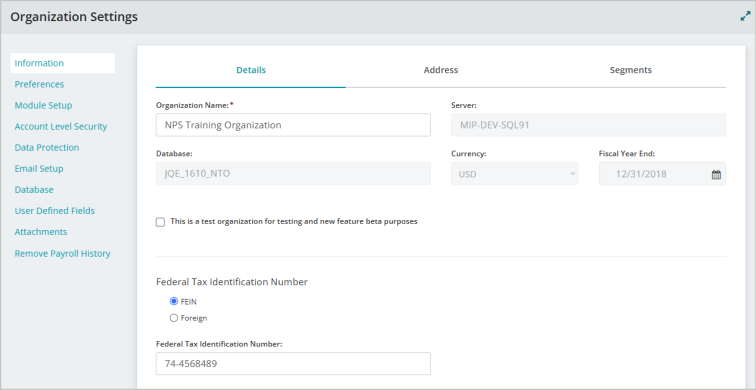
Task: Open Remove Payroll History
Action: tap(63, 254)
